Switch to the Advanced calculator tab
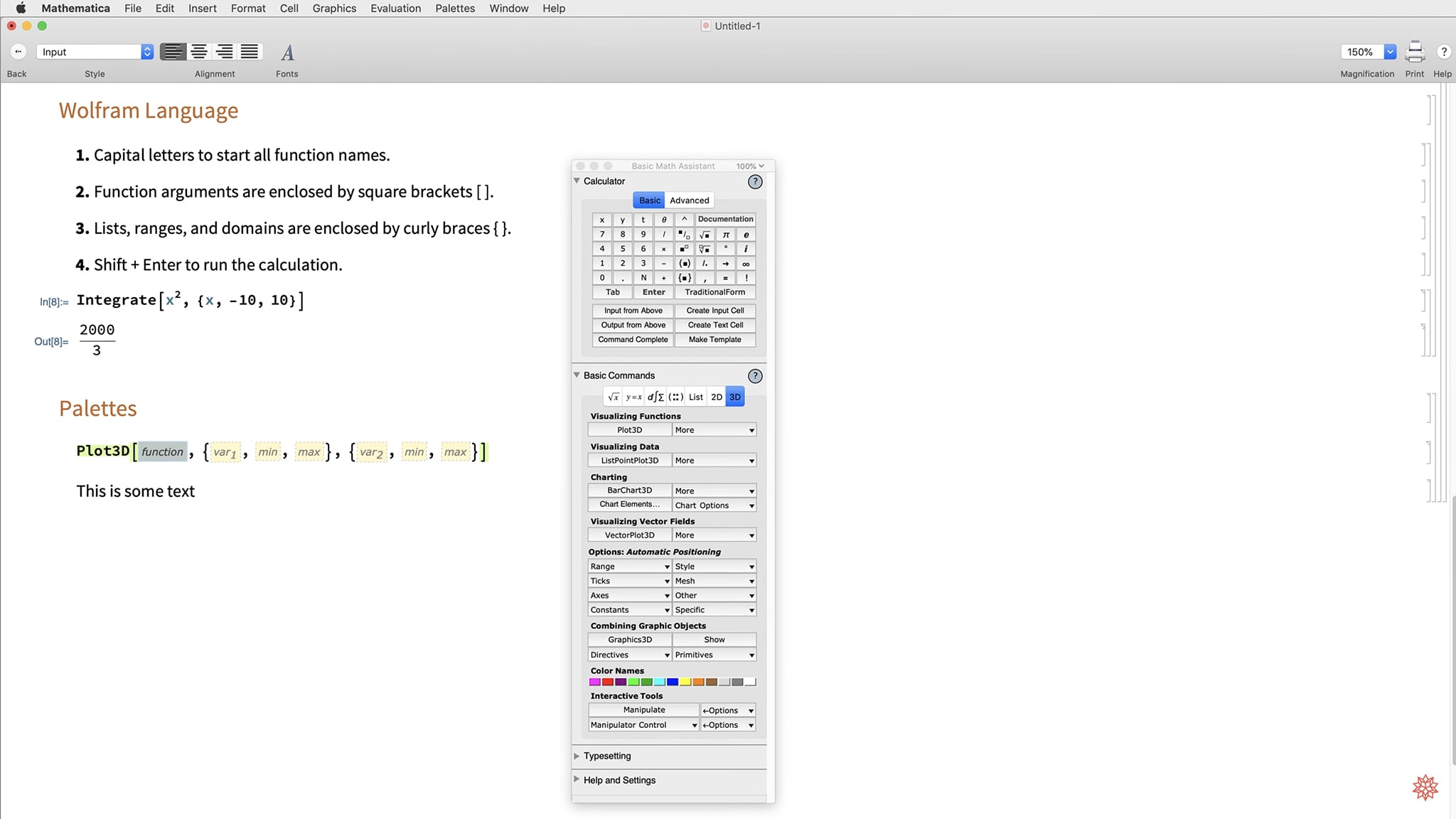The width and height of the screenshot is (1456, 819). click(x=688, y=199)
